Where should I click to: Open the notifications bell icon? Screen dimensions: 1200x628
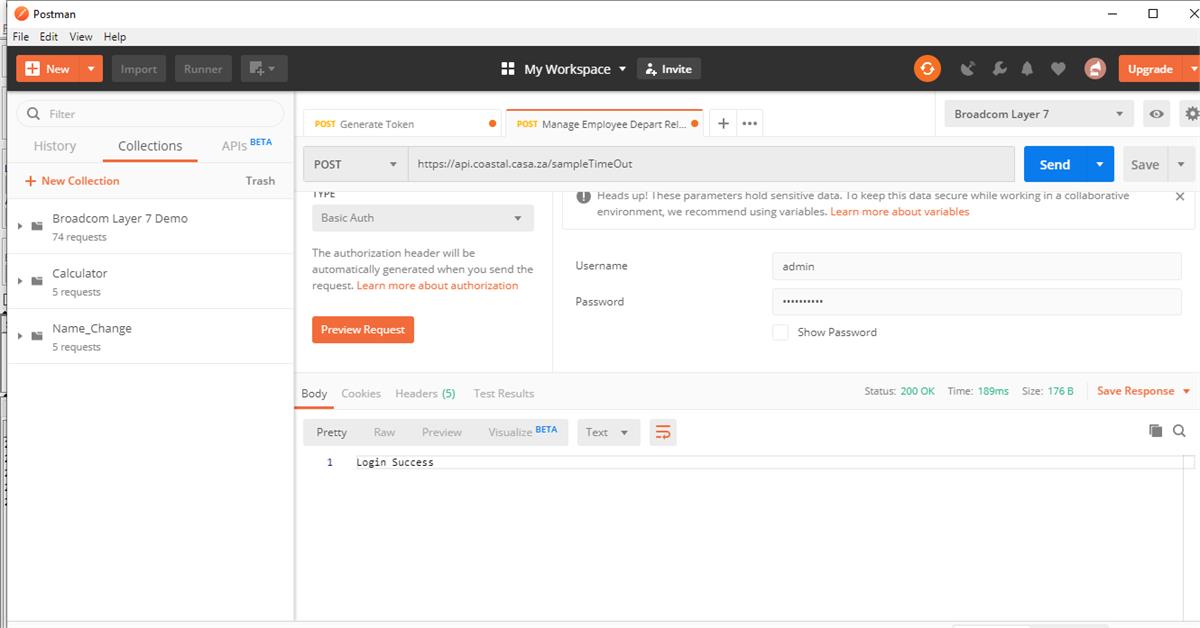pos(1028,68)
